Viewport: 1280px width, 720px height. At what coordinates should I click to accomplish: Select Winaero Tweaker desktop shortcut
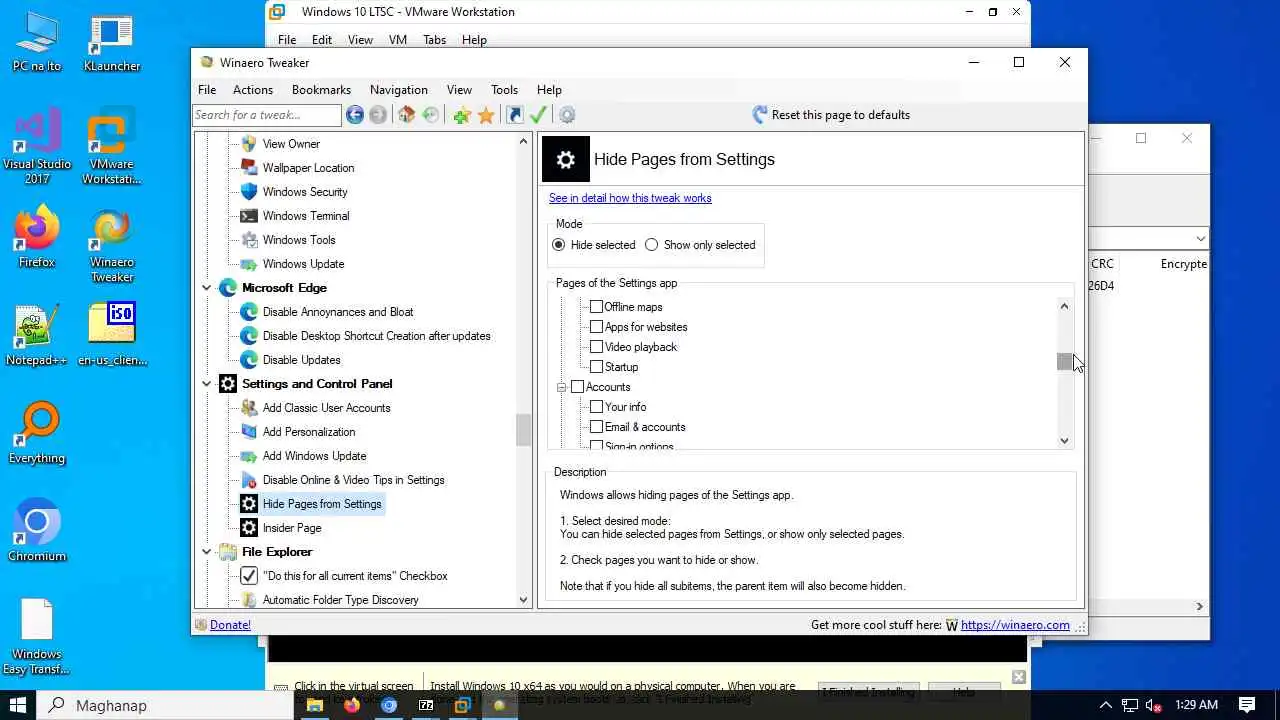pyautogui.click(x=112, y=246)
